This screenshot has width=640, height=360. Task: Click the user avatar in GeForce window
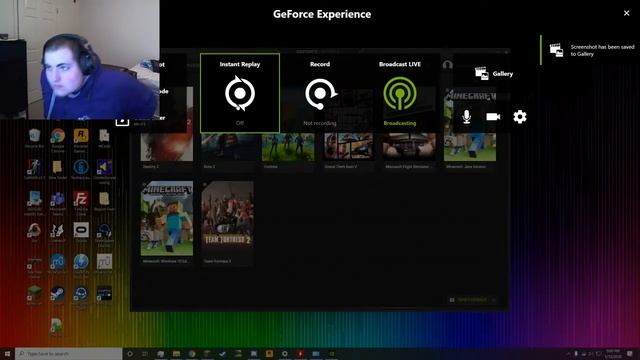click(x=448, y=64)
